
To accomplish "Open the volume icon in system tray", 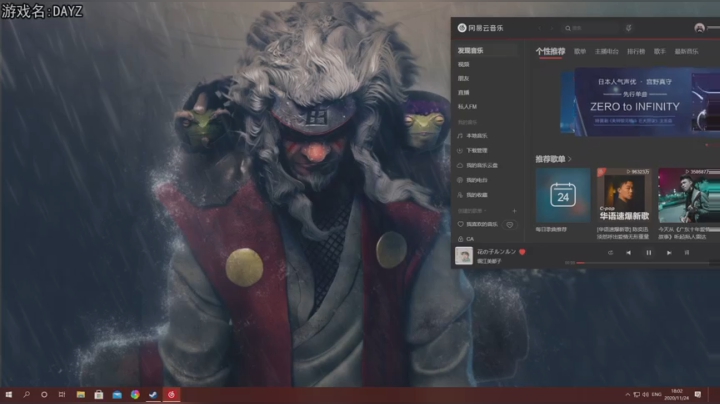I will pyautogui.click(x=645, y=395).
